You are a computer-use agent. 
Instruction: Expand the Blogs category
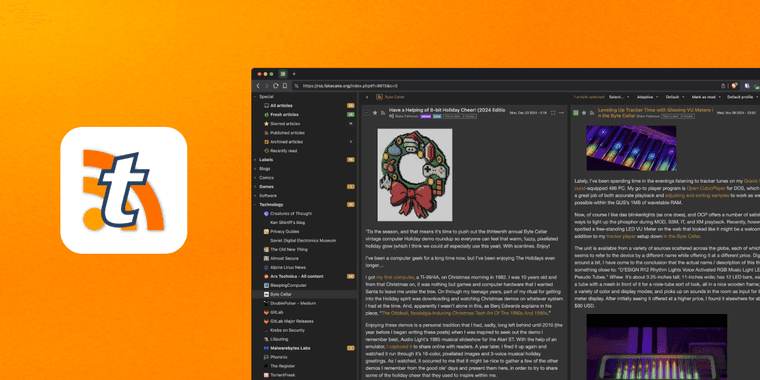click(255, 169)
